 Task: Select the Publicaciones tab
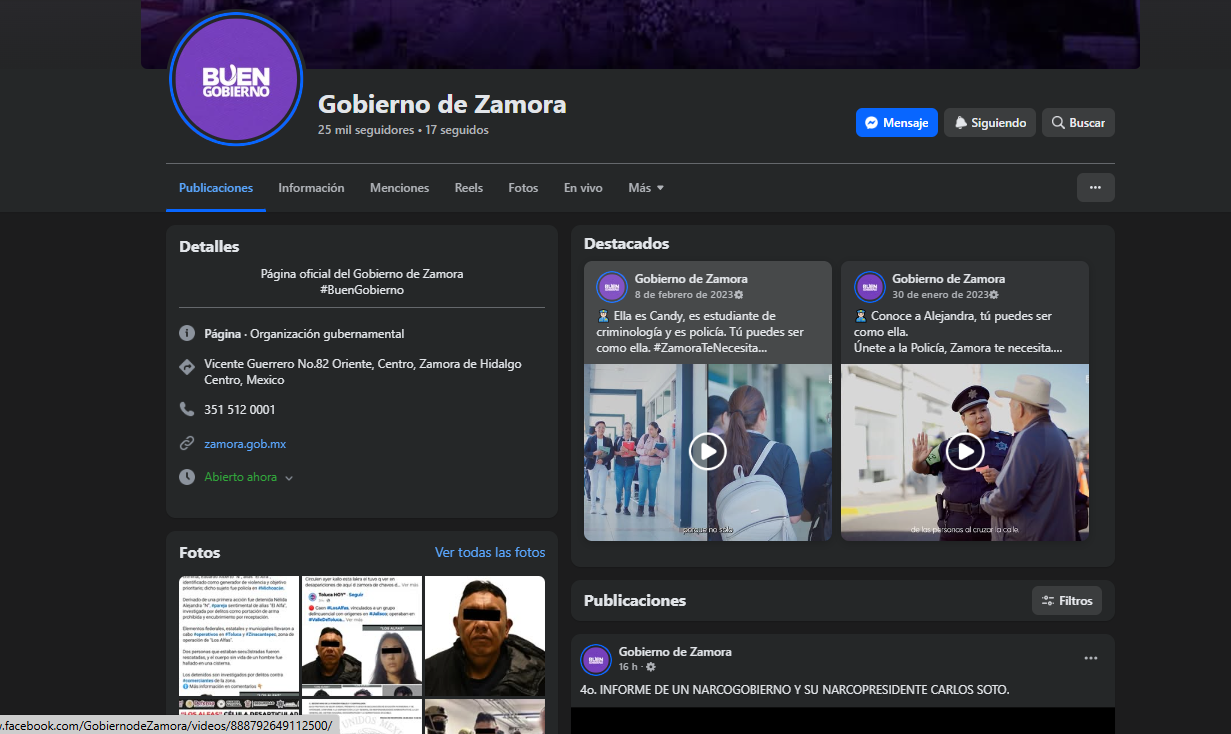coord(216,188)
